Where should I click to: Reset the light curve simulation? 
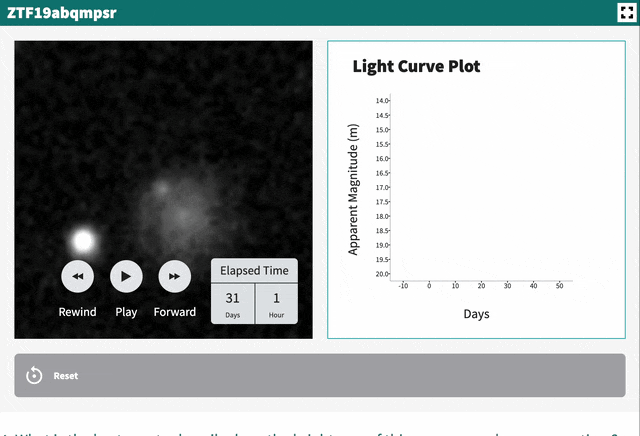(x=320, y=376)
